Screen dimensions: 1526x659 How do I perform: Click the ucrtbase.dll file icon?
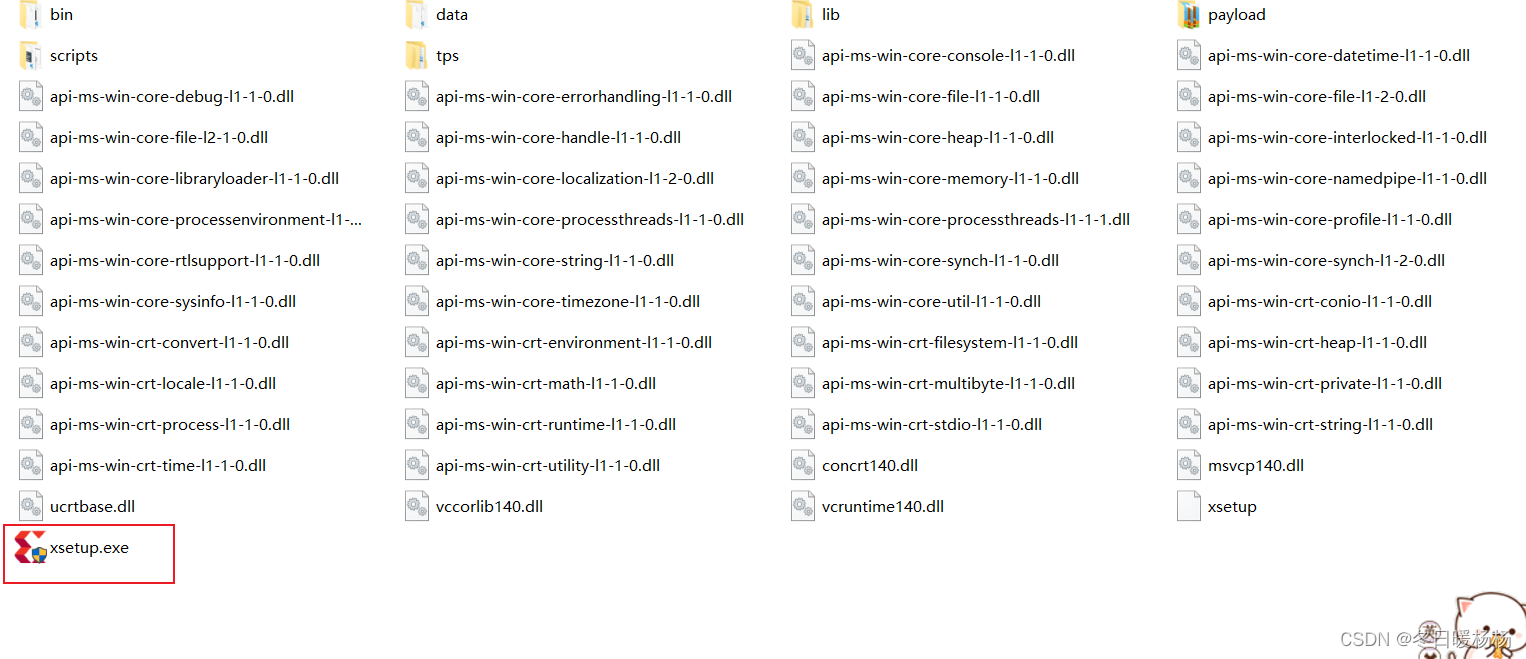tap(31, 507)
